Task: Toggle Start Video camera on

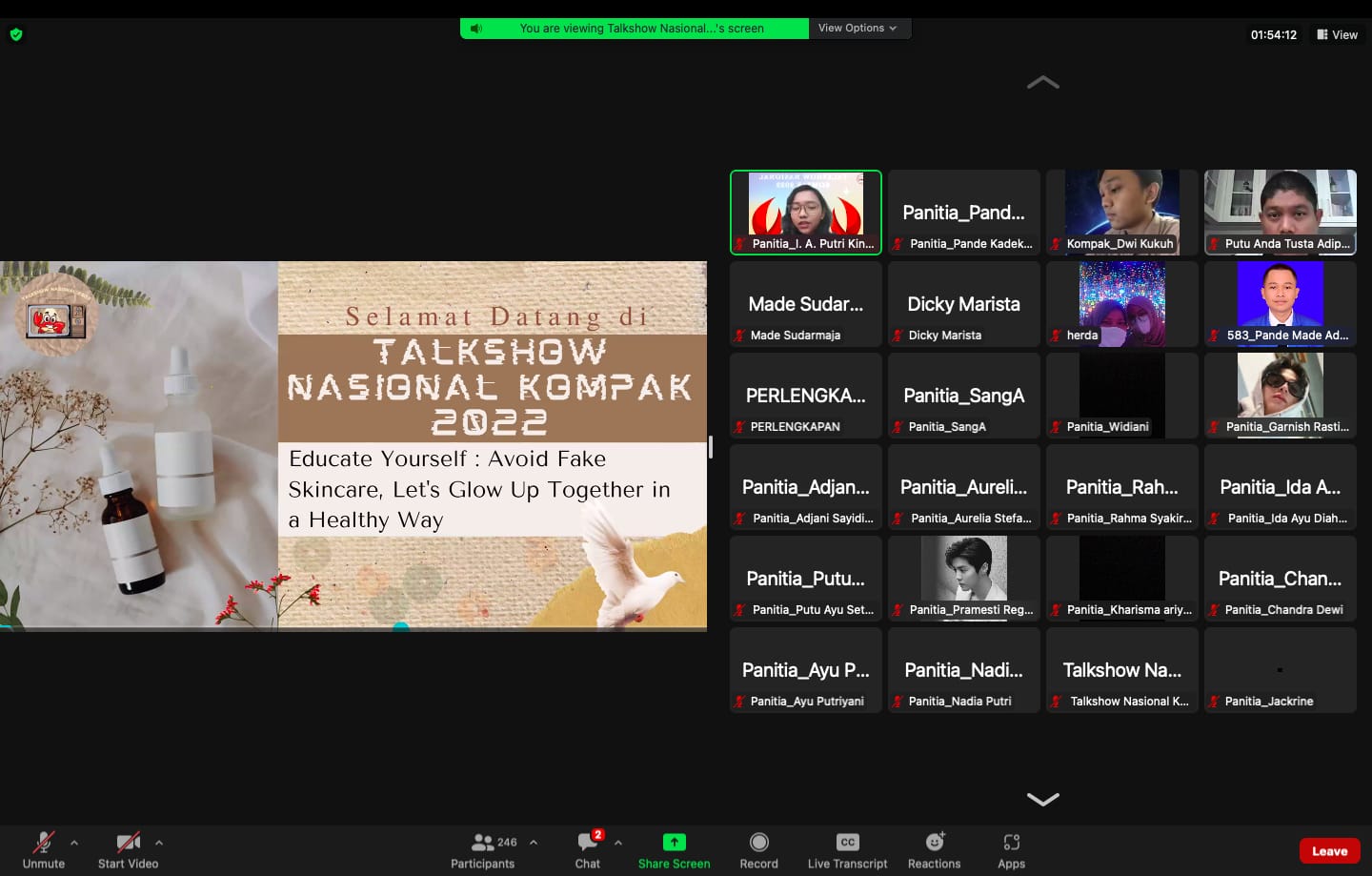Action: click(128, 843)
